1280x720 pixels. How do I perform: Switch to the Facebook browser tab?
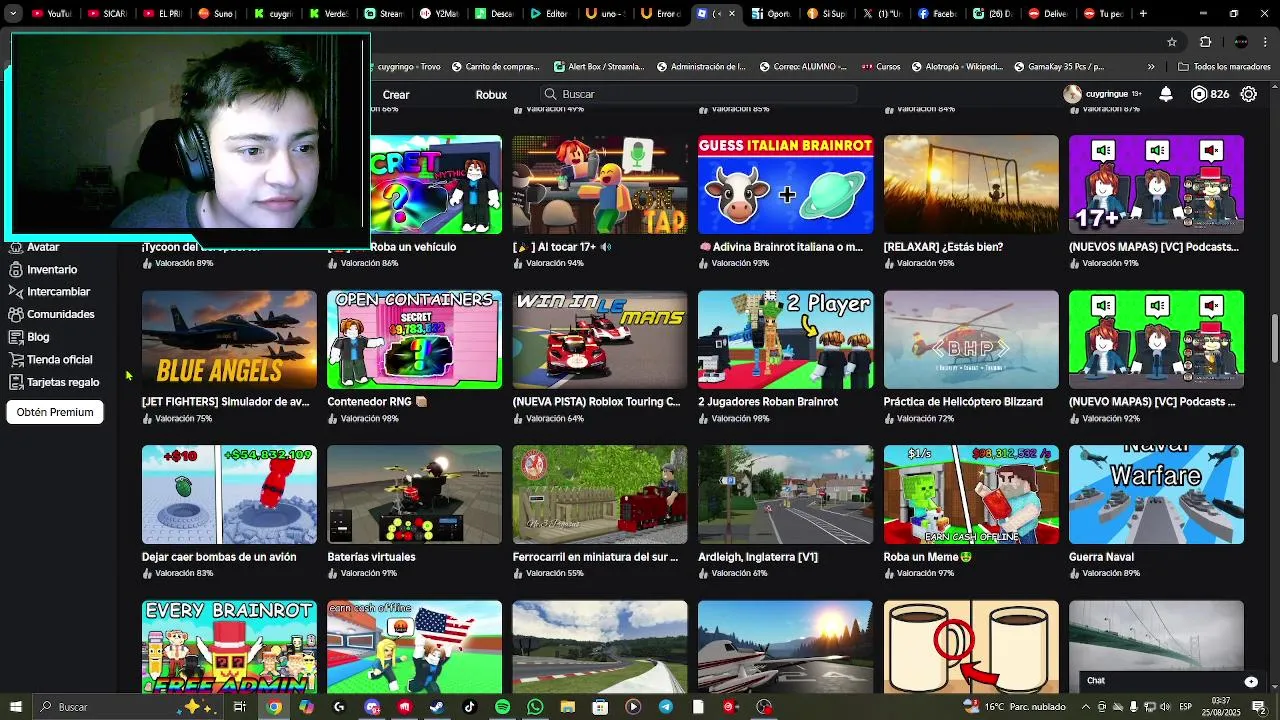pos(937,14)
